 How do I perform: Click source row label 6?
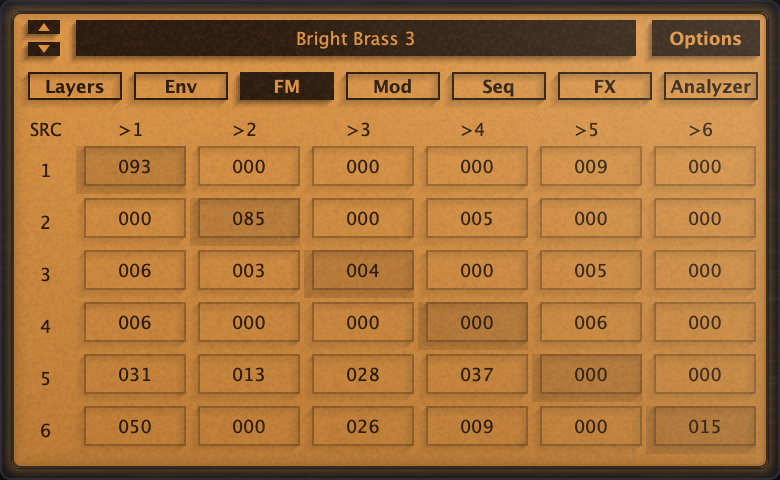45,430
